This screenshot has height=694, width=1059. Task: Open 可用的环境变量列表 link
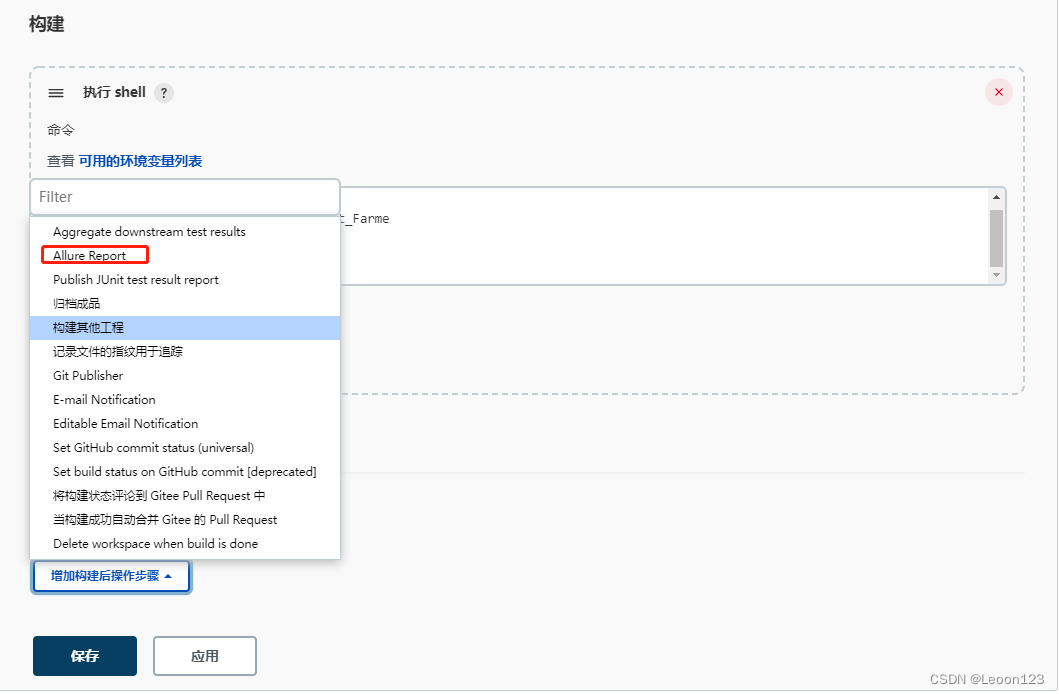[x=140, y=161]
